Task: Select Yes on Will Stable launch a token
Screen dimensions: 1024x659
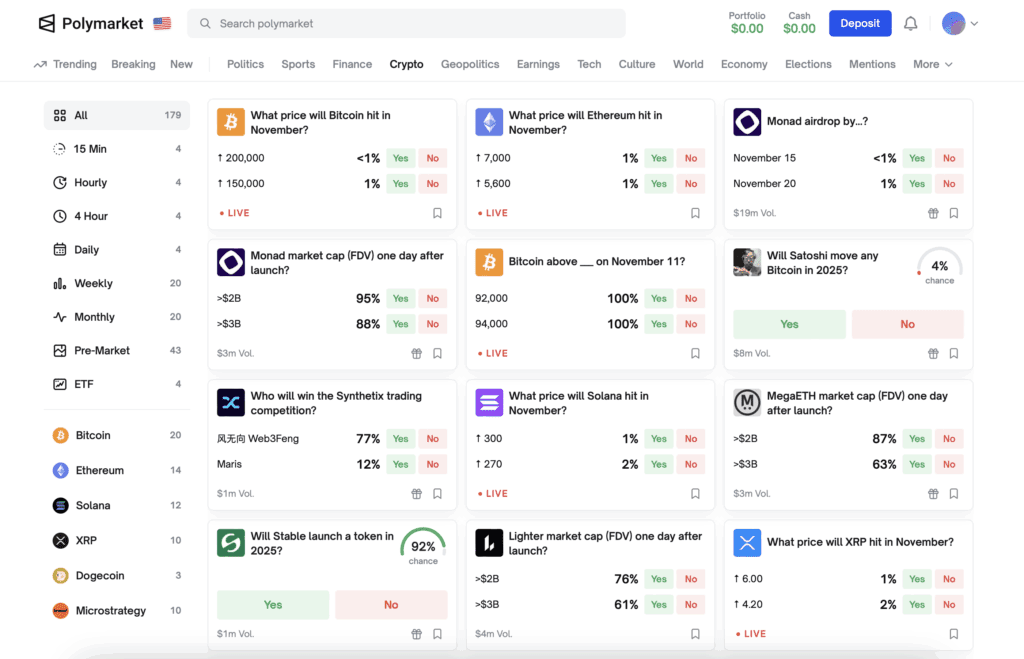Action: pos(272,606)
